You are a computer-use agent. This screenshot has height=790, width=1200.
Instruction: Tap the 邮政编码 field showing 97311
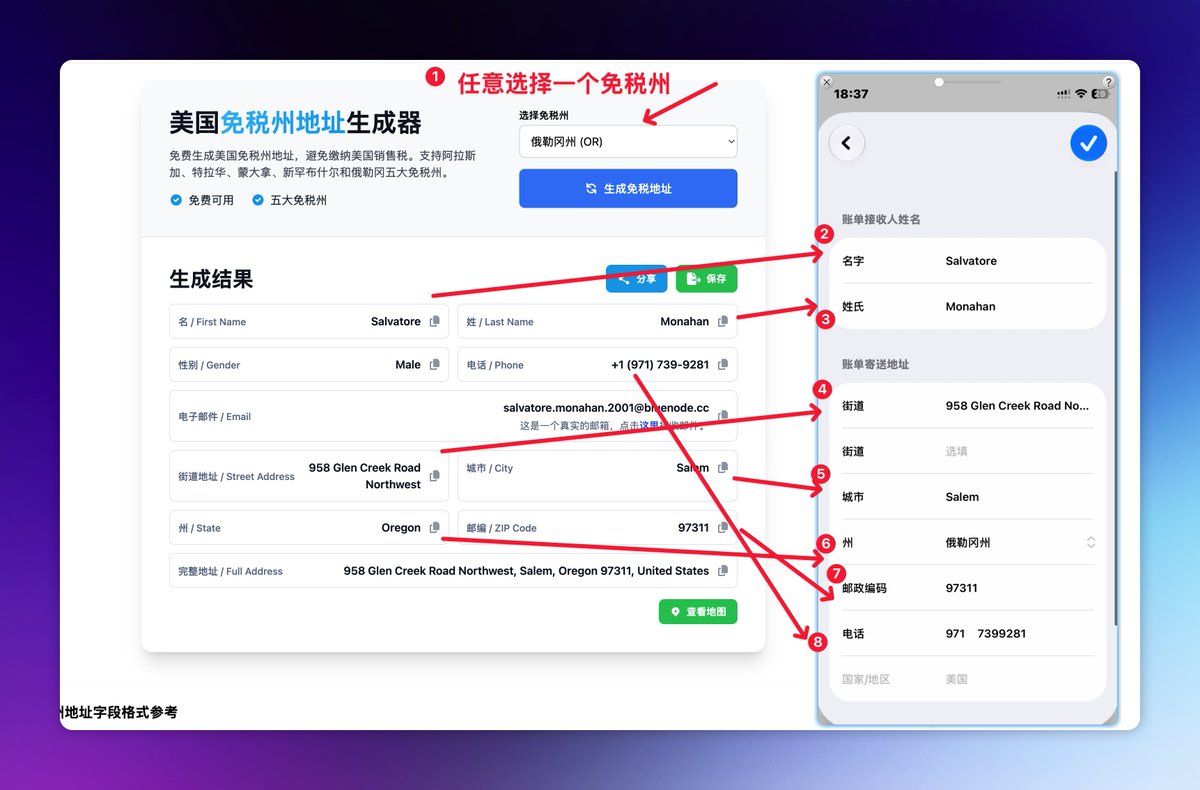tap(968, 588)
